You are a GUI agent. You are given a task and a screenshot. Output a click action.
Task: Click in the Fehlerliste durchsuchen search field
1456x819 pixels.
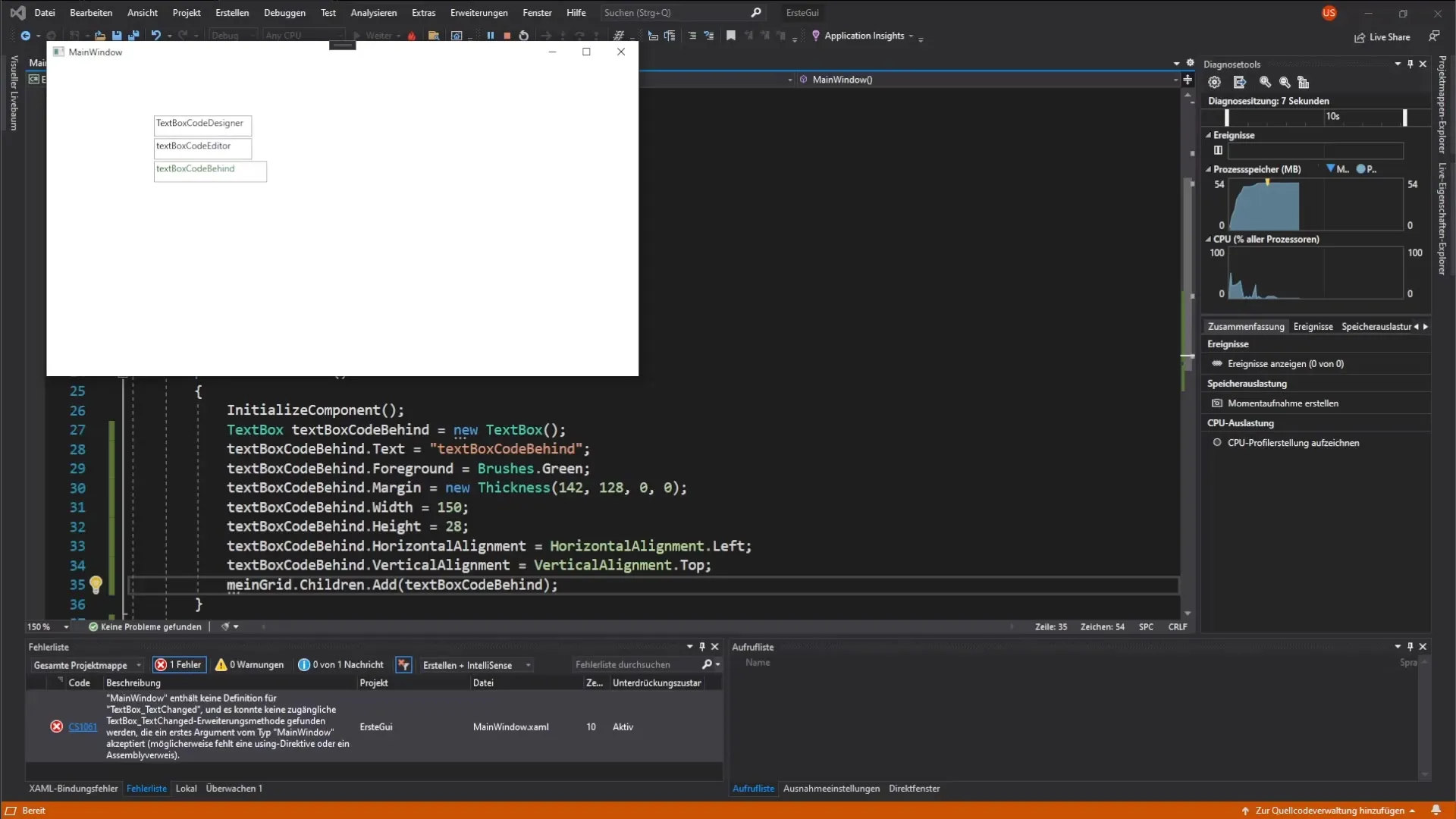coord(635,665)
